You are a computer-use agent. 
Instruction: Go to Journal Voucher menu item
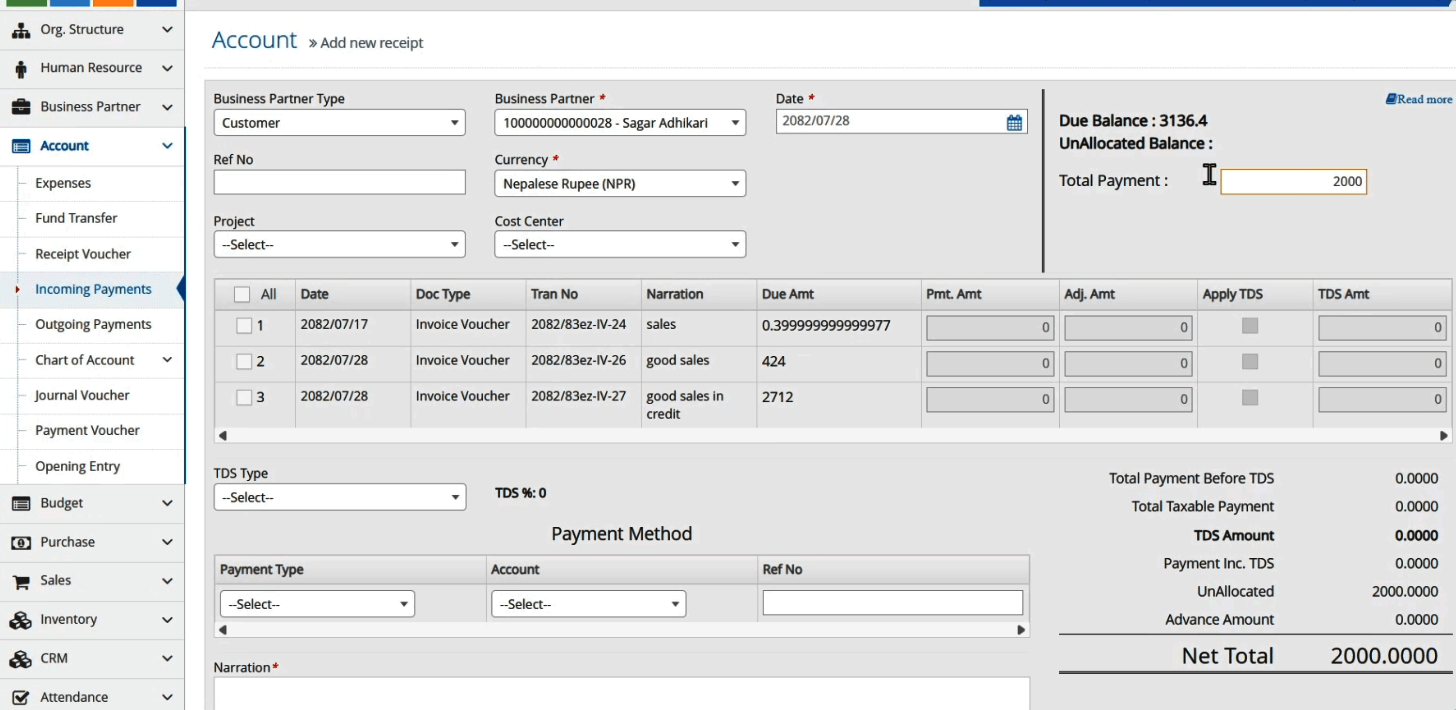pos(82,395)
